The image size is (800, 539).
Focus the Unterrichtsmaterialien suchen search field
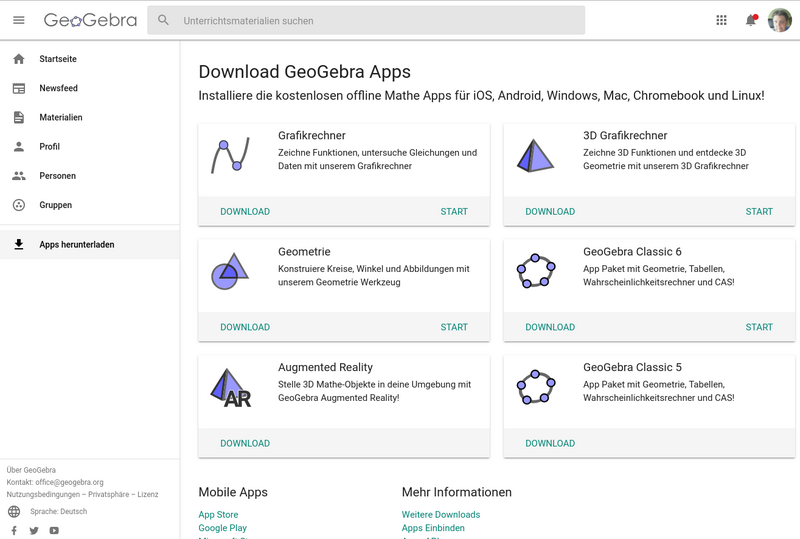pos(366,20)
